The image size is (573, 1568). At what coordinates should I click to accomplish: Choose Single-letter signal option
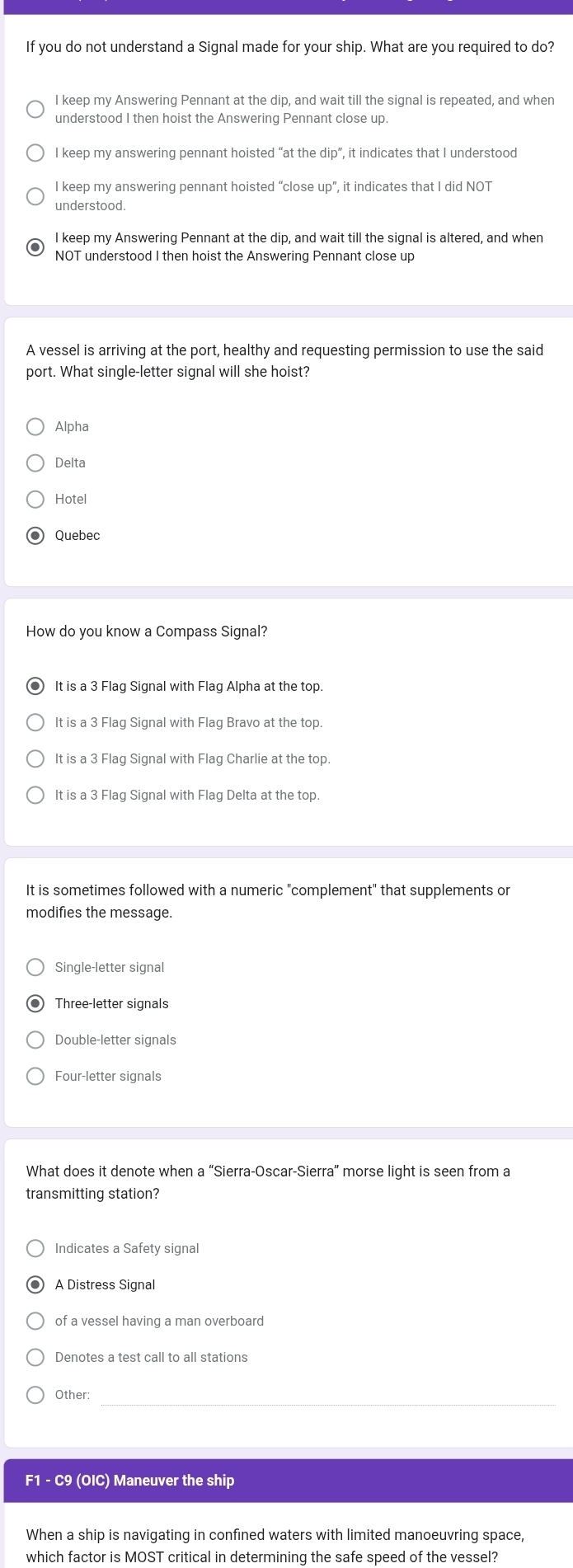tap(35, 968)
